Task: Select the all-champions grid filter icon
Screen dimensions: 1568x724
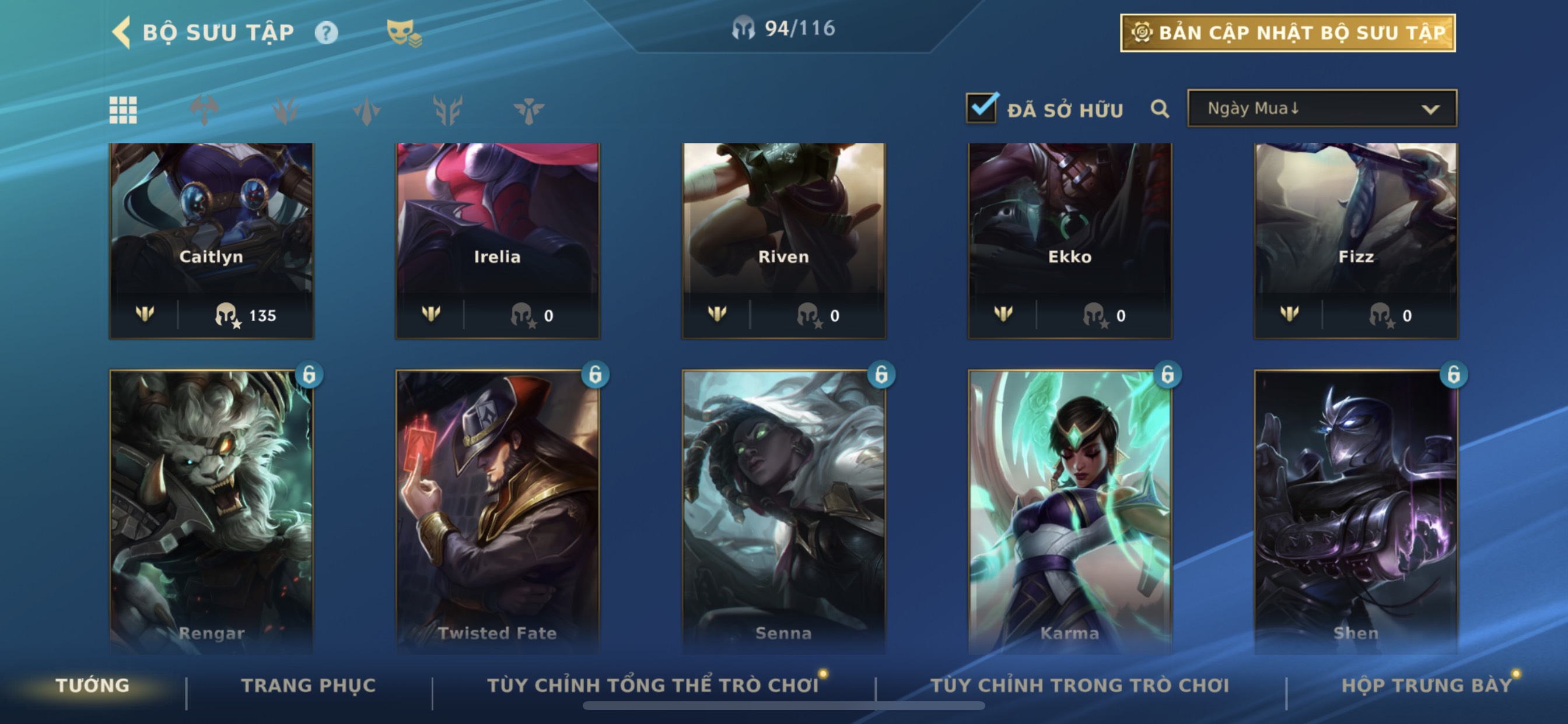Action: coord(123,110)
